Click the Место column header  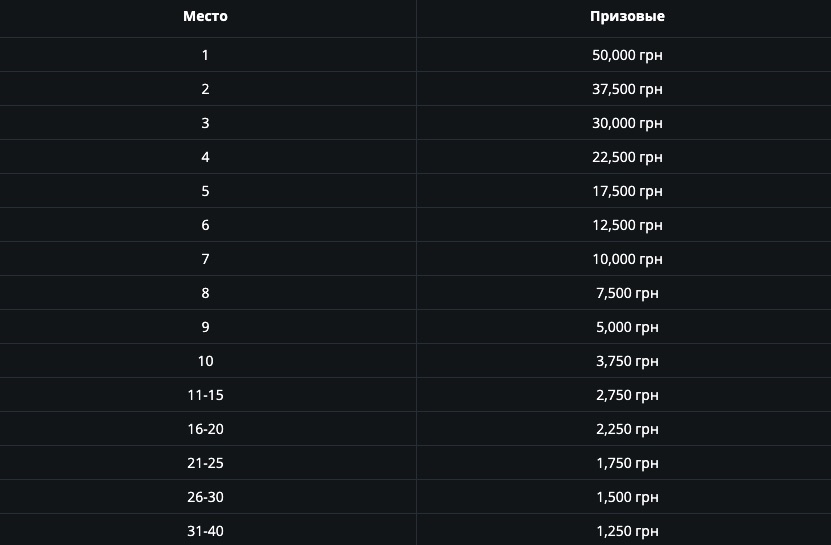click(x=205, y=16)
